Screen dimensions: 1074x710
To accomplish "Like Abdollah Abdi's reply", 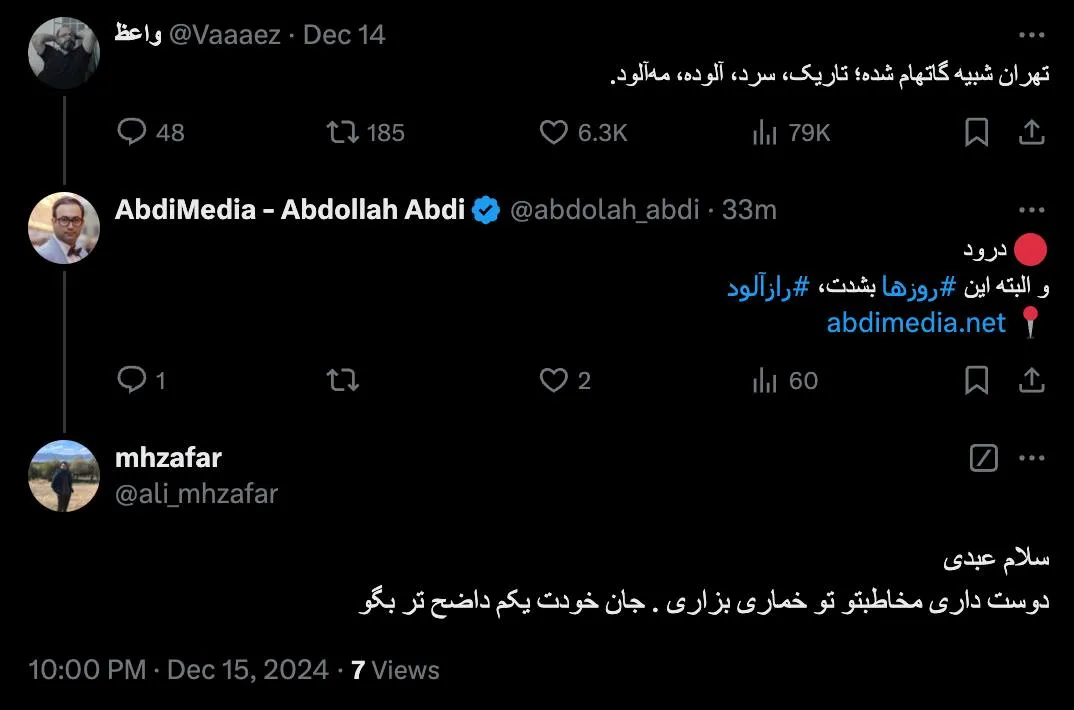I will [x=553, y=380].
